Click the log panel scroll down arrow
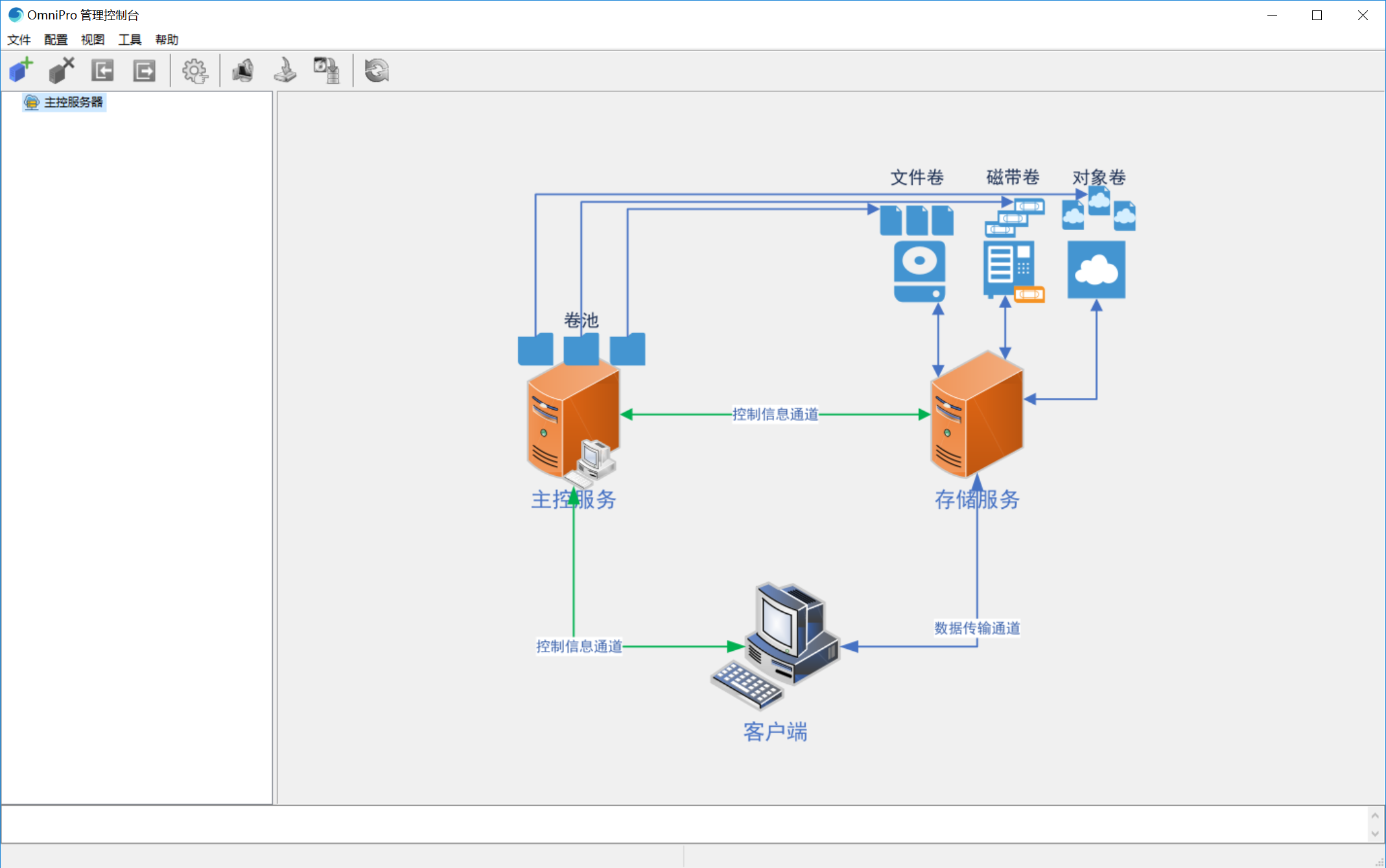The height and width of the screenshot is (868, 1386). 1375,834
